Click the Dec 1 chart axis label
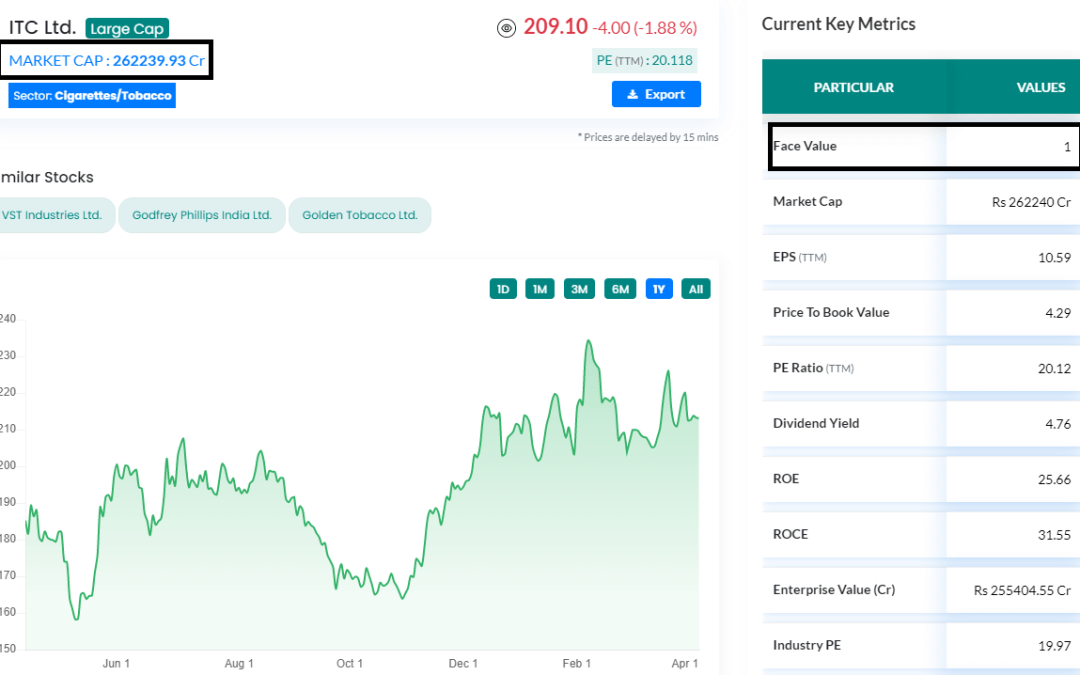This screenshot has width=1080, height=675. point(463,663)
